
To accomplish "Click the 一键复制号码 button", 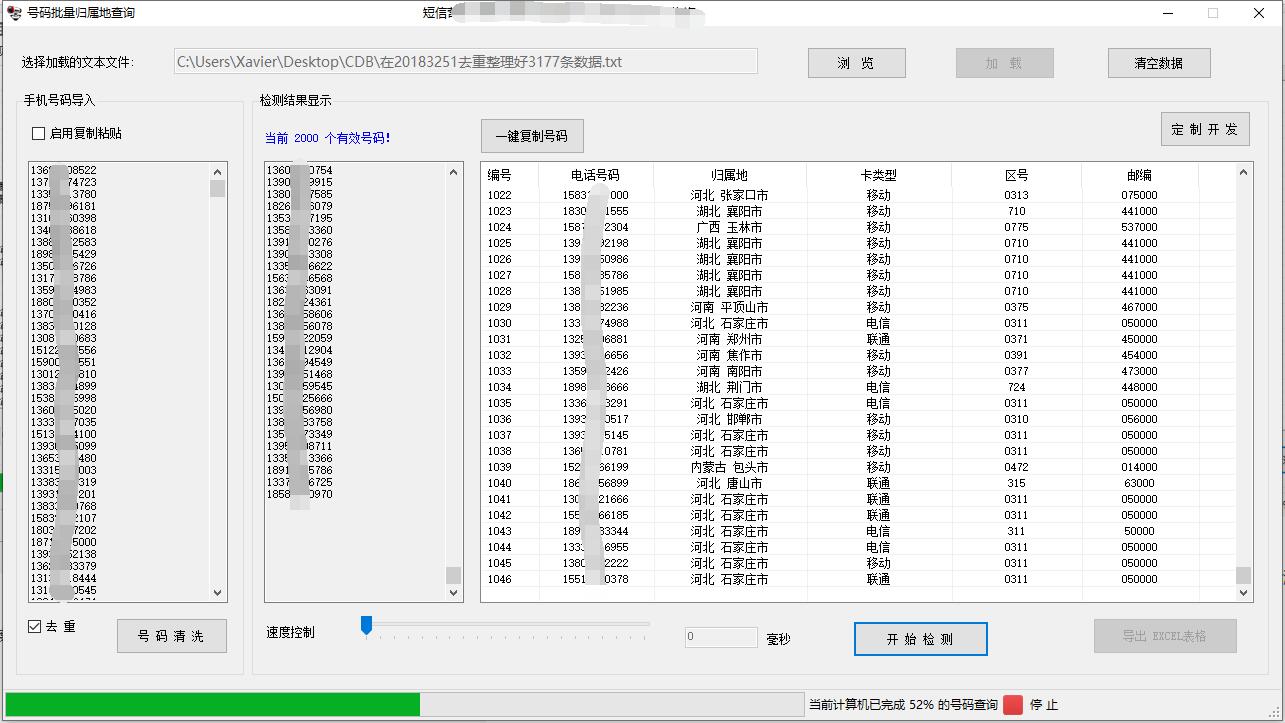I will (x=532, y=136).
